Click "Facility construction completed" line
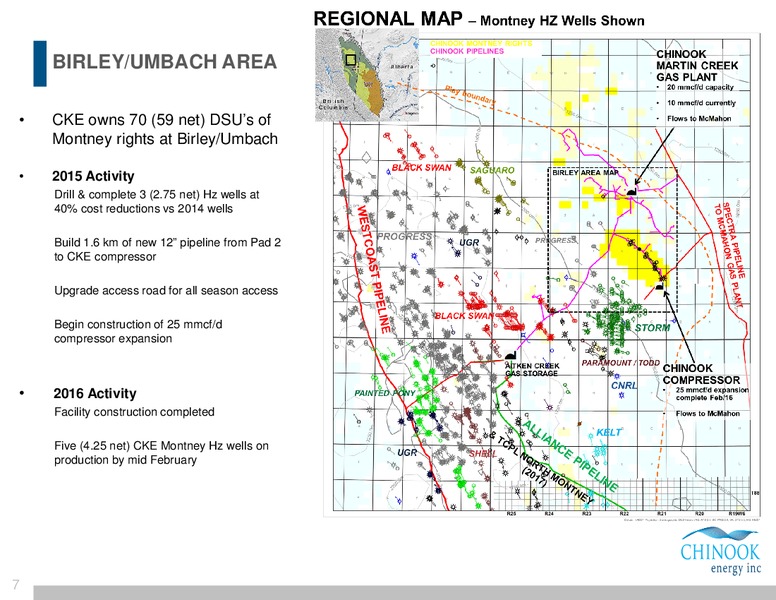Image resolution: width=776 pixels, height=600 pixels. pos(134,412)
